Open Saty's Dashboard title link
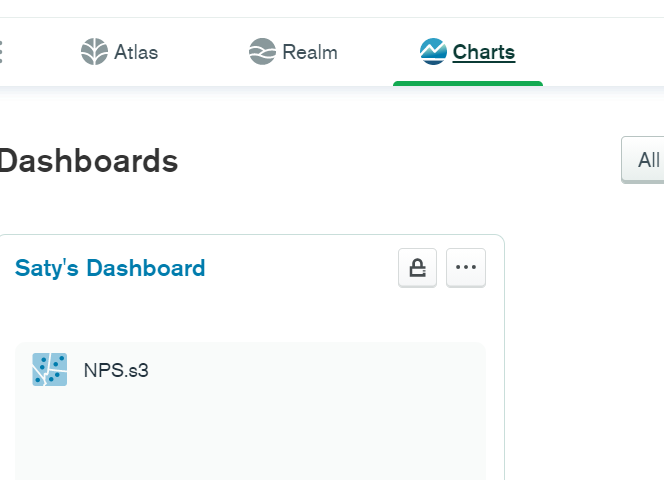 110,268
